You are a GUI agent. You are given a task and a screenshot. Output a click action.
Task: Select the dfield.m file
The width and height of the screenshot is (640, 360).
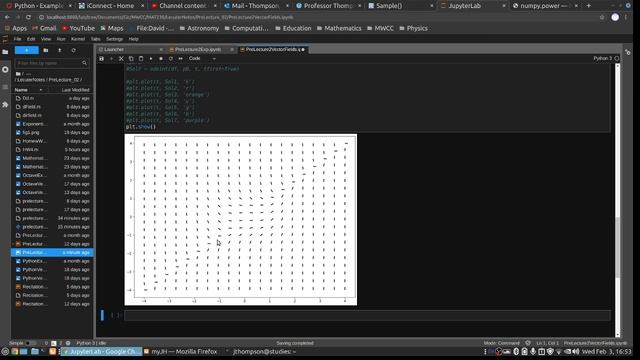point(52,107)
